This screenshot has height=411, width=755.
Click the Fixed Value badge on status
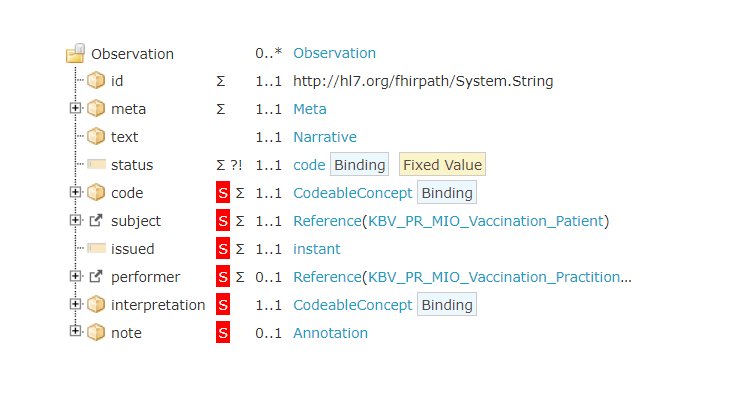442,165
